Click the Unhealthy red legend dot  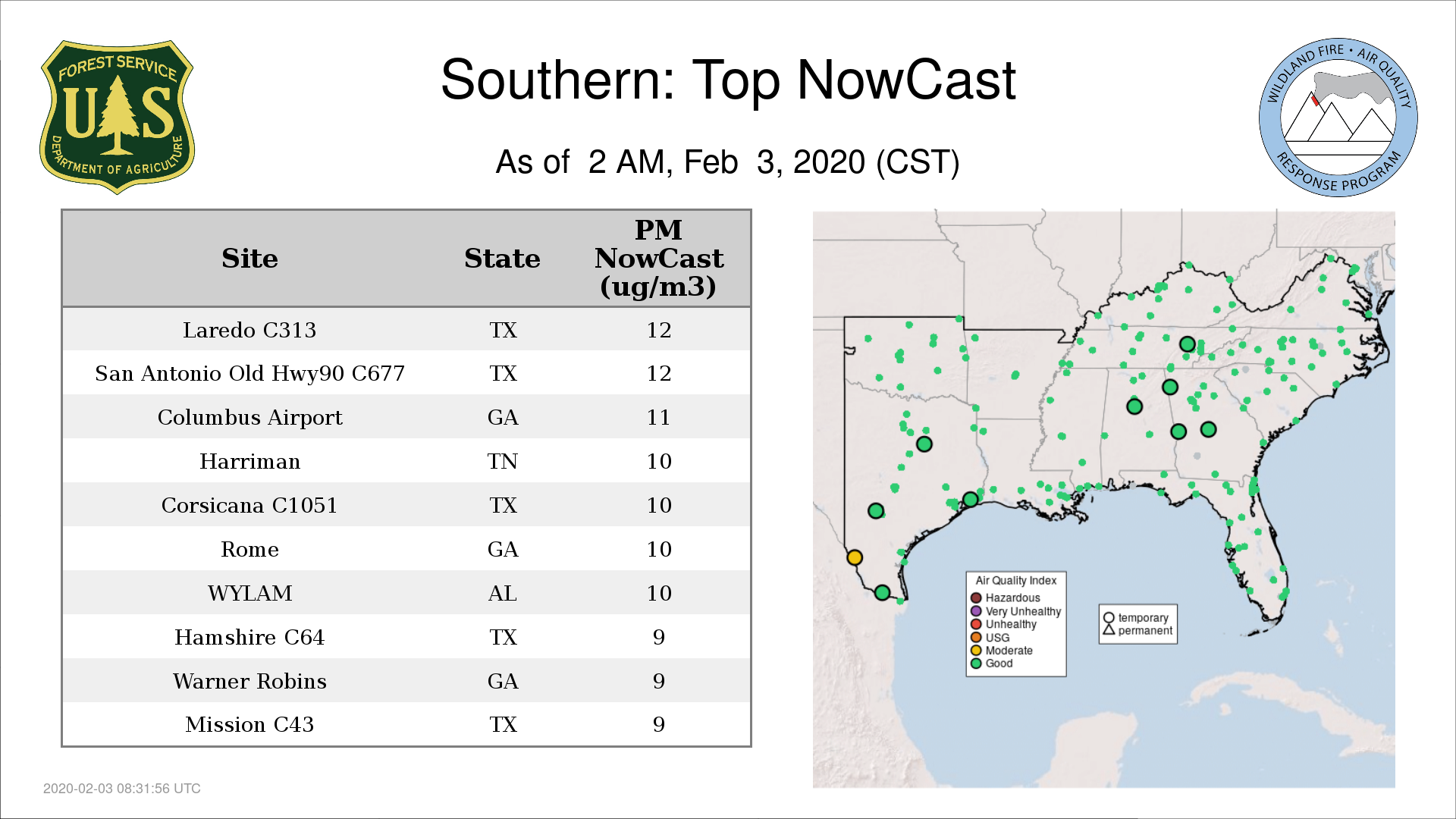976,624
